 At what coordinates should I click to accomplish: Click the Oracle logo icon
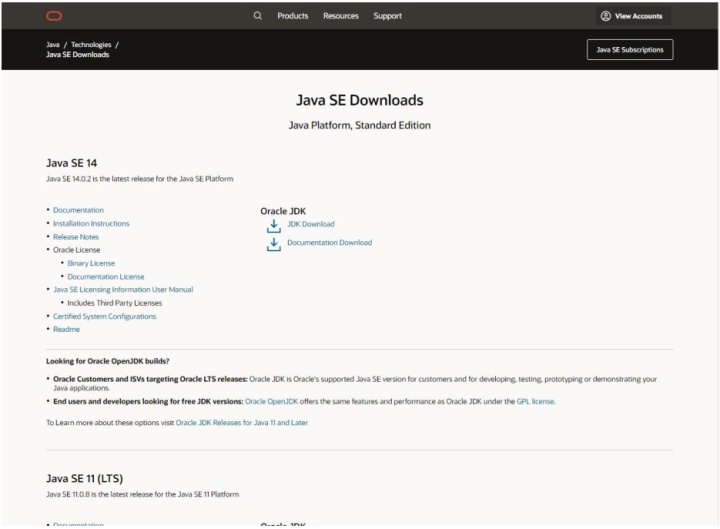(x=54, y=16)
